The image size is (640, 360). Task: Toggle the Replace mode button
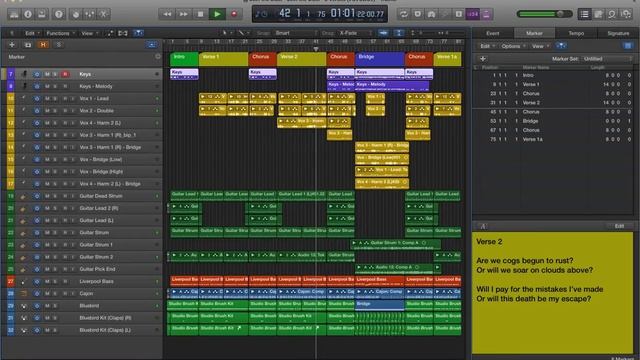pos(417,14)
